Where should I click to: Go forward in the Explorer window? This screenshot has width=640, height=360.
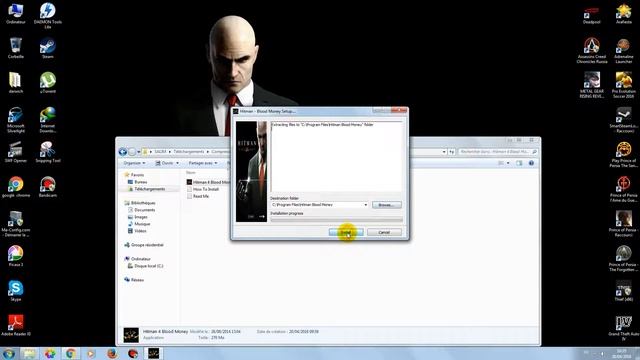click(132, 152)
